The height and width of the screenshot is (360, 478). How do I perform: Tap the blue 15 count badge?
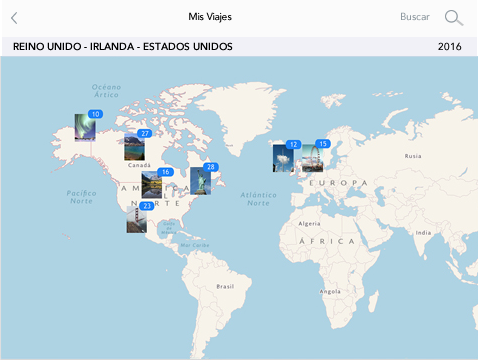pos(323,144)
